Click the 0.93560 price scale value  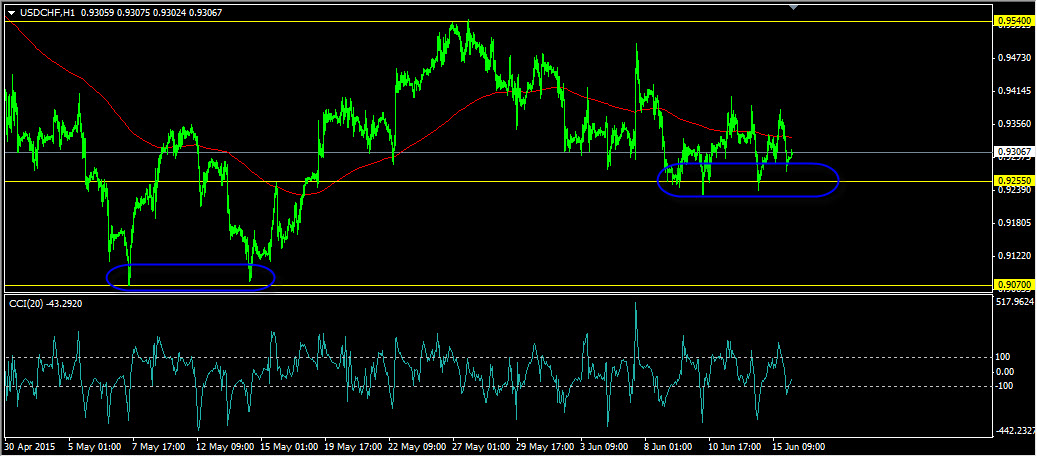pos(1013,124)
